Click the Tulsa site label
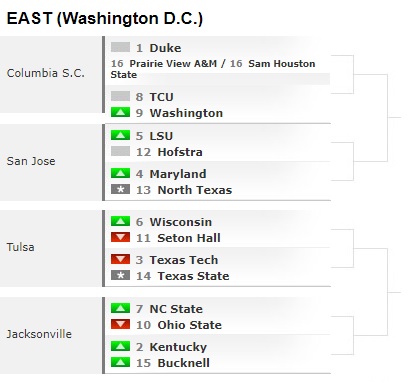 click(20, 247)
